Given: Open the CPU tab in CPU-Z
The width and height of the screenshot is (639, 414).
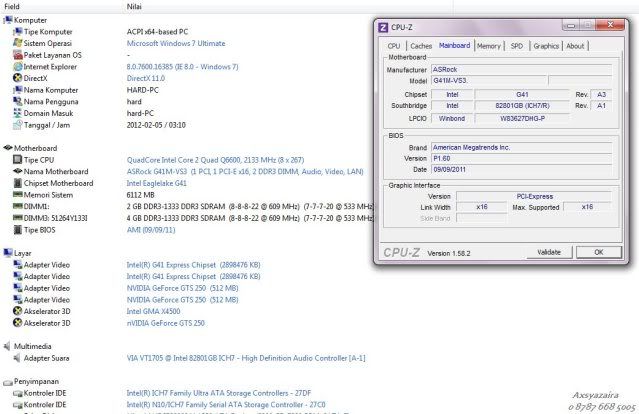Looking at the screenshot, I should coord(394,46).
